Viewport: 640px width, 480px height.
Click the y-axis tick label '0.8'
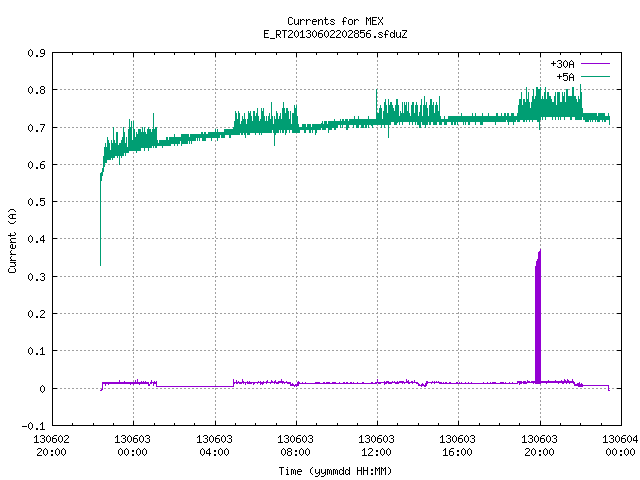pos(36,90)
